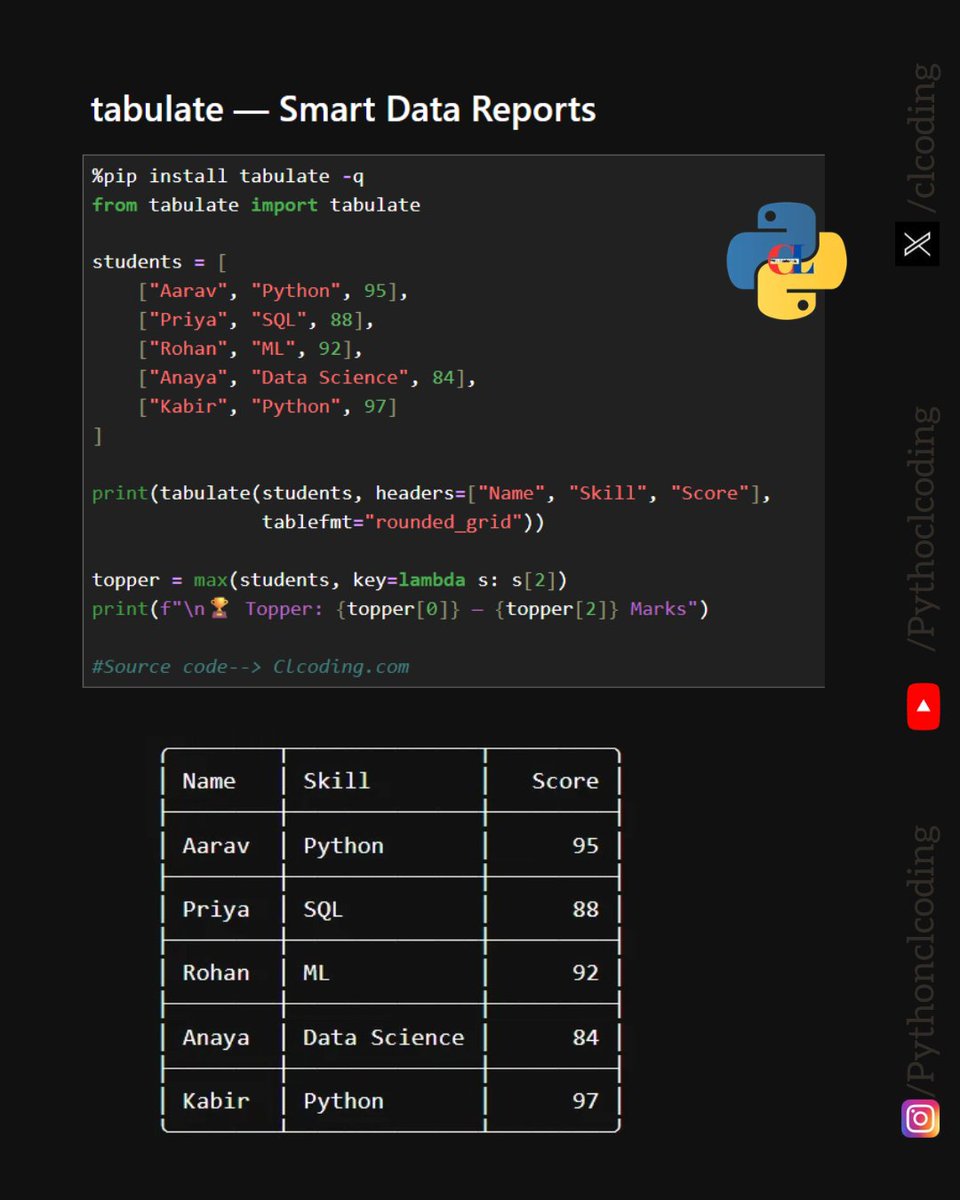
Task: Click the Python CL logo
Action: tap(786, 261)
